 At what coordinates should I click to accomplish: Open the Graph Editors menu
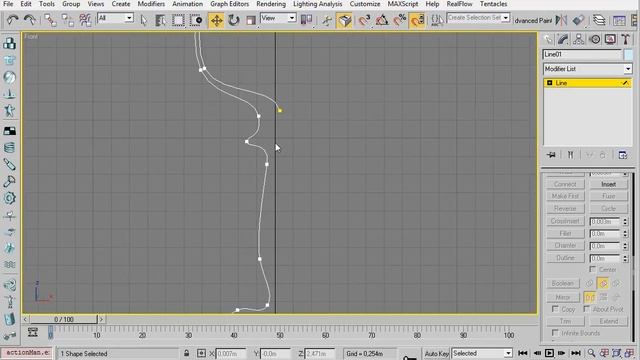coord(229,4)
